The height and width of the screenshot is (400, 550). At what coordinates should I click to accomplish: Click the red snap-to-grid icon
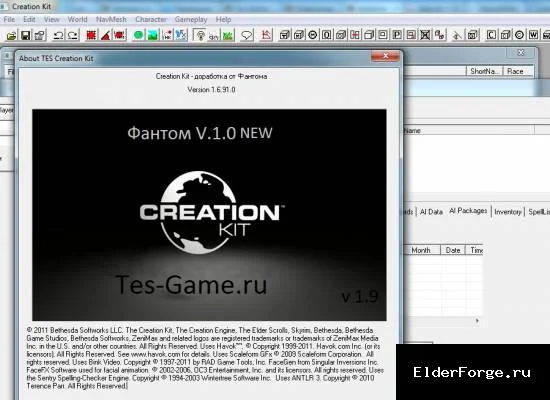pos(91,35)
